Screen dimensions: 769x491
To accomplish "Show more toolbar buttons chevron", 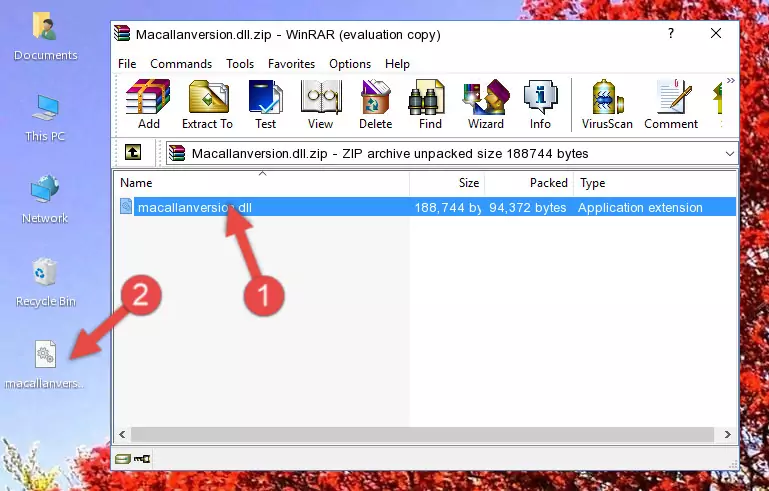I will click(731, 80).
